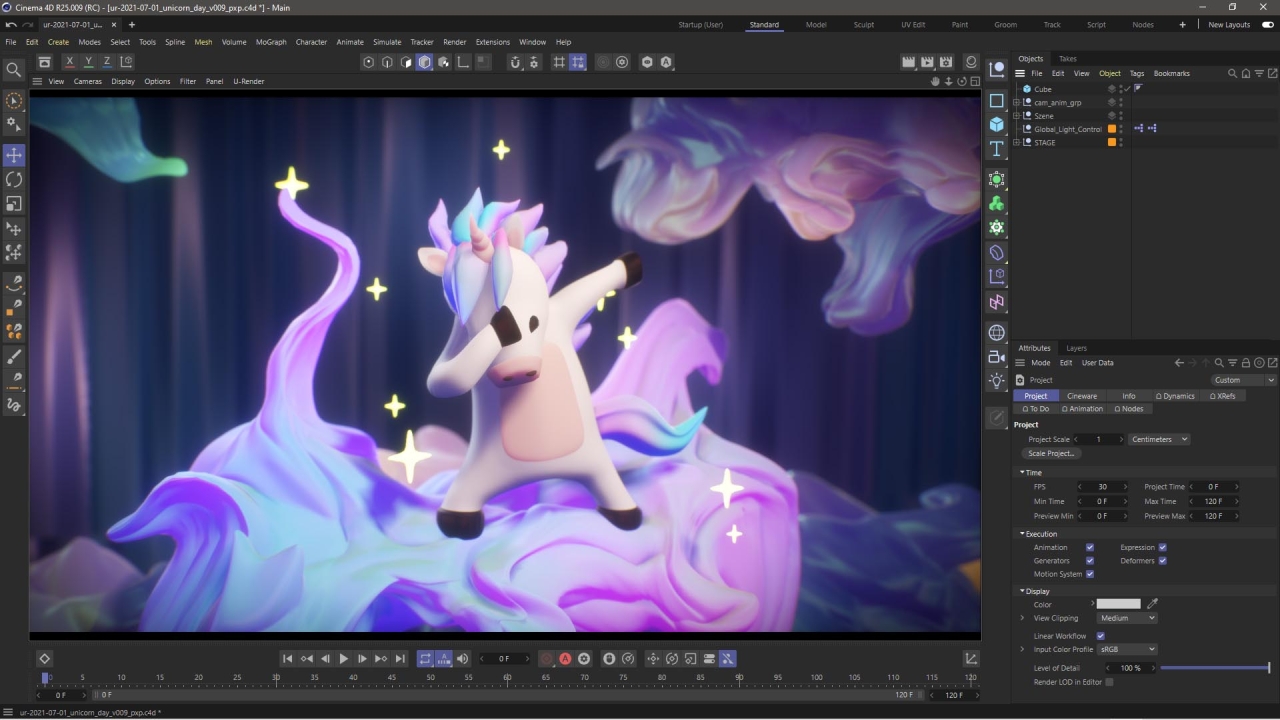
Task: Select the Scale tool in left toolbar
Action: point(14,204)
